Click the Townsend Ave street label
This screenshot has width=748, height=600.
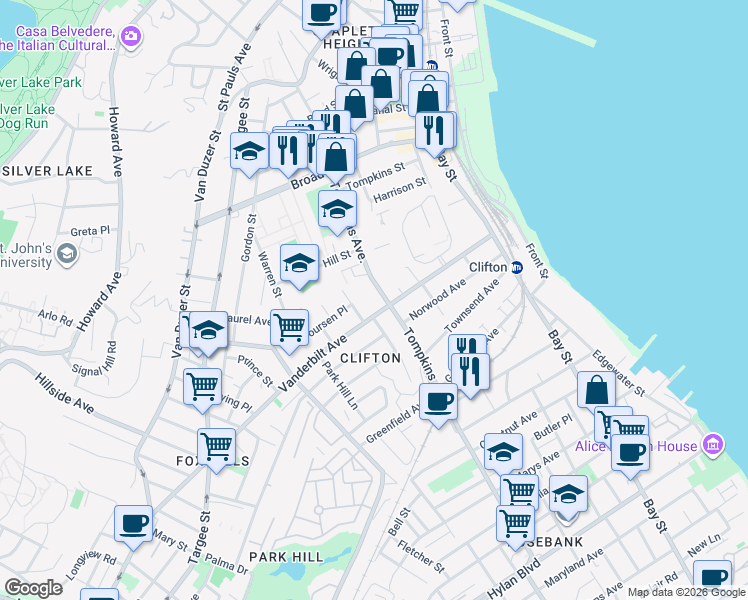(x=471, y=306)
